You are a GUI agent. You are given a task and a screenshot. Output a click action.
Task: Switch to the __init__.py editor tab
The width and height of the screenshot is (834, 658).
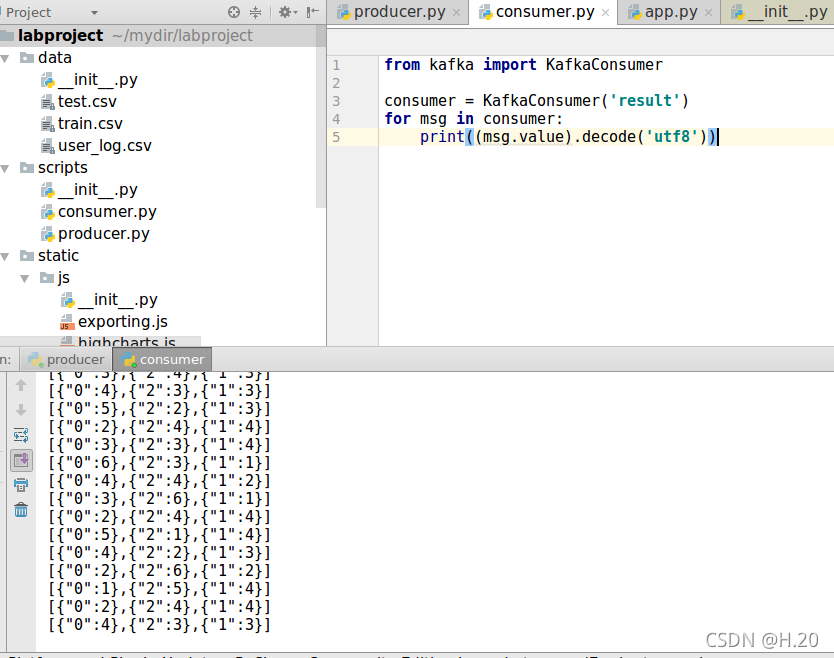780,12
